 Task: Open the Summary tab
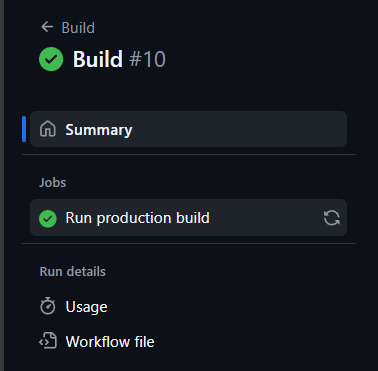[x=188, y=129]
